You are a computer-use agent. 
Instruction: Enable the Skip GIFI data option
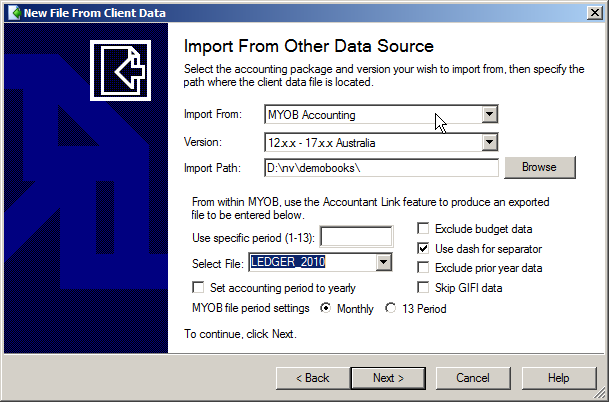click(x=424, y=288)
